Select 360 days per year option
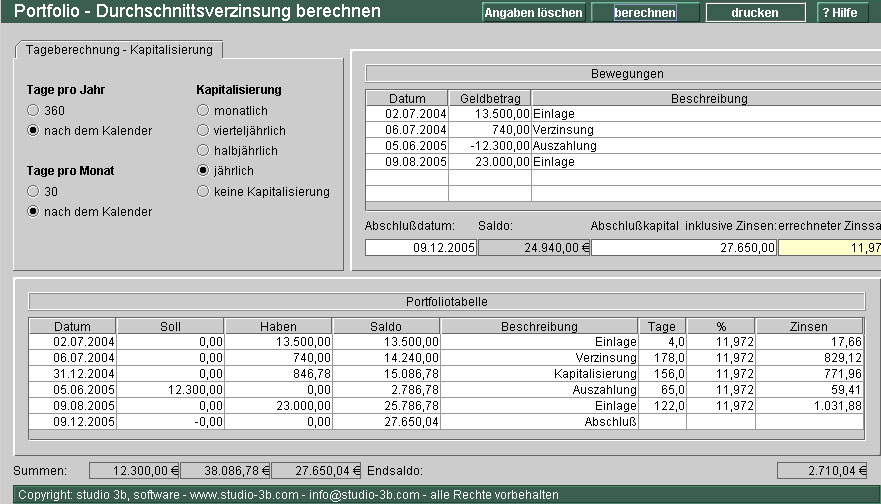This screenshot has height=504, width=881. (x=34, y=111)
